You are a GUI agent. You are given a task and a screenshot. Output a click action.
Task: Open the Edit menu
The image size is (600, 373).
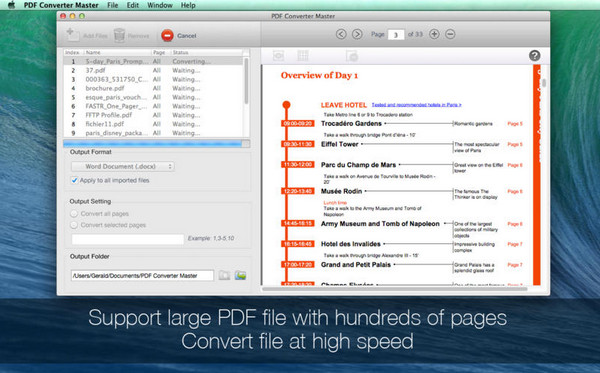click(x=133, y=5)
